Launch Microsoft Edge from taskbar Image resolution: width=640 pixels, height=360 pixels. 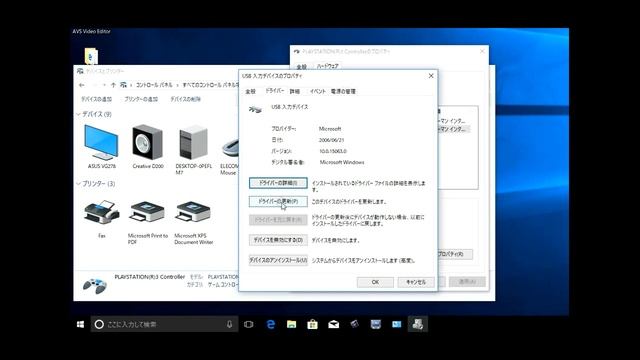coord(270,324)
